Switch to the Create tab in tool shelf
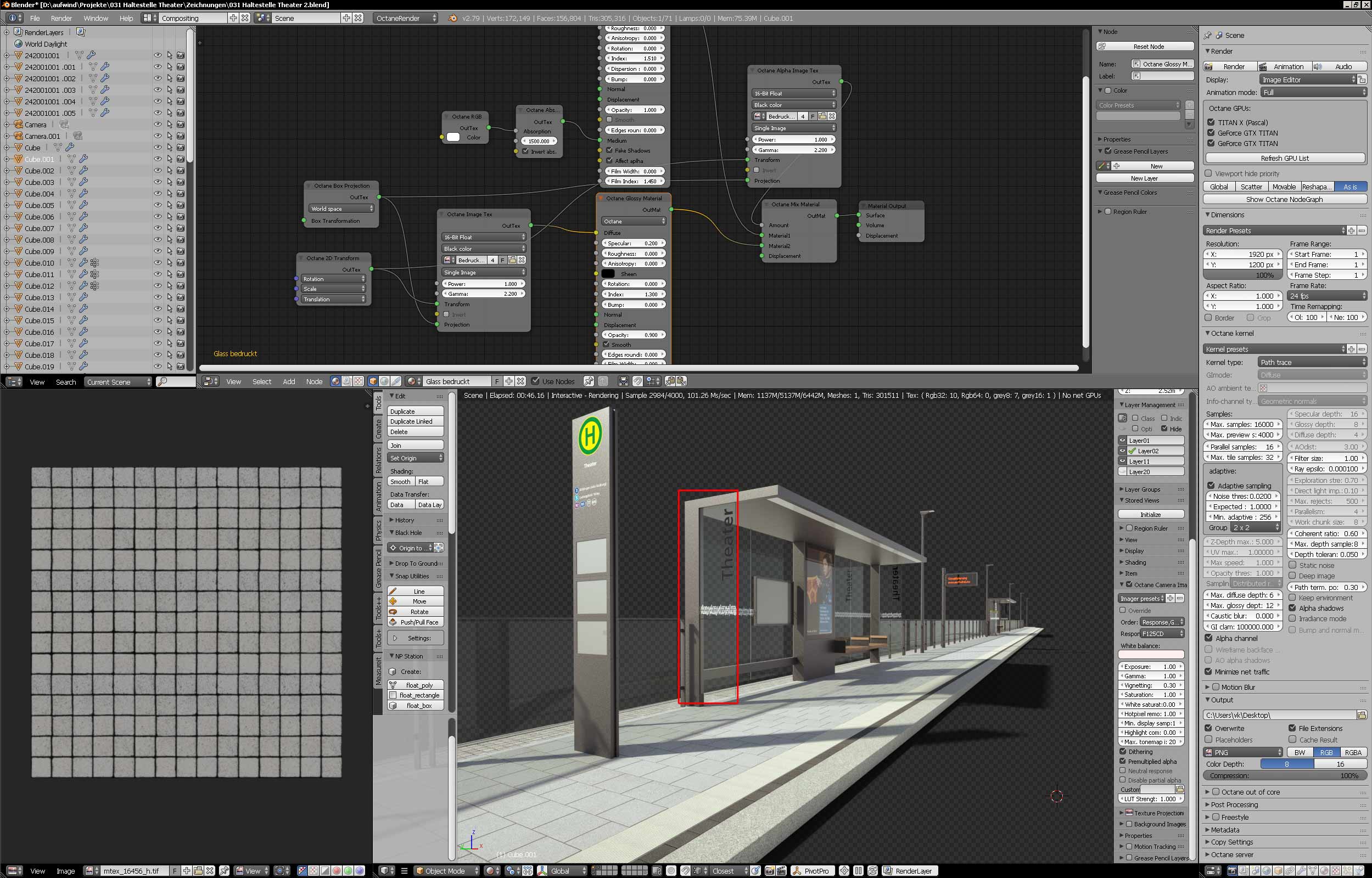The width and height of the screenshot is (1372, 878). (379, 429)
